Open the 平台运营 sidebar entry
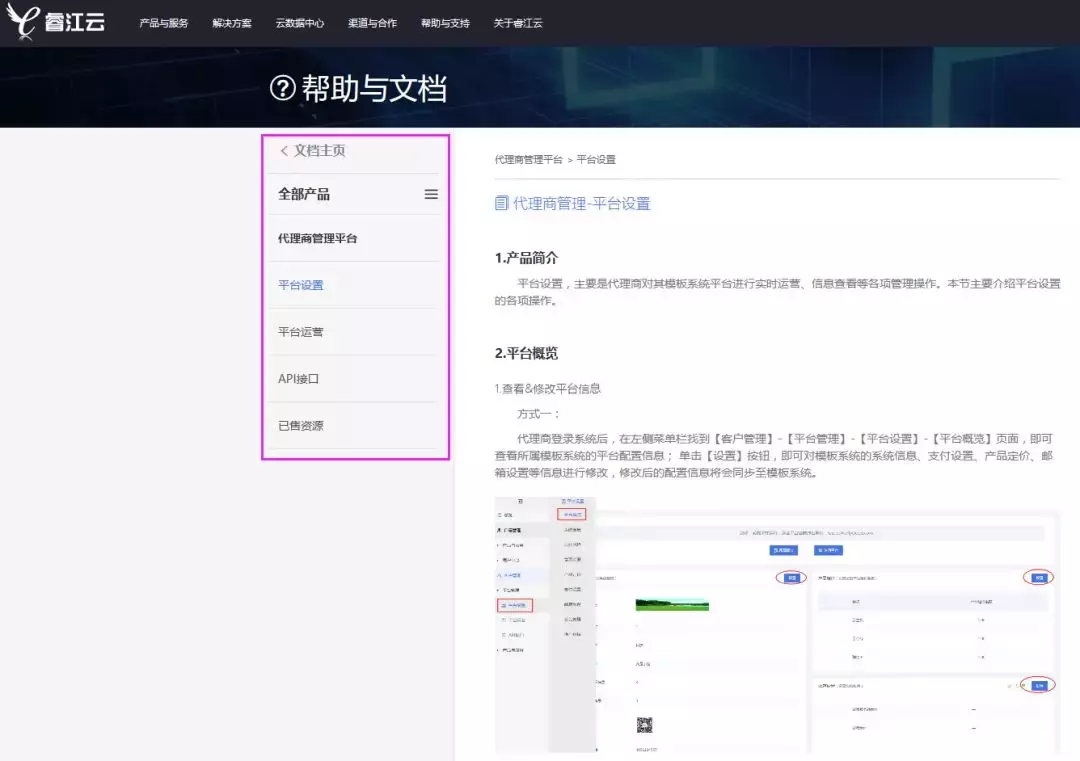The height and width of the screenshot is (761, 1080). [x=301, y=332]
